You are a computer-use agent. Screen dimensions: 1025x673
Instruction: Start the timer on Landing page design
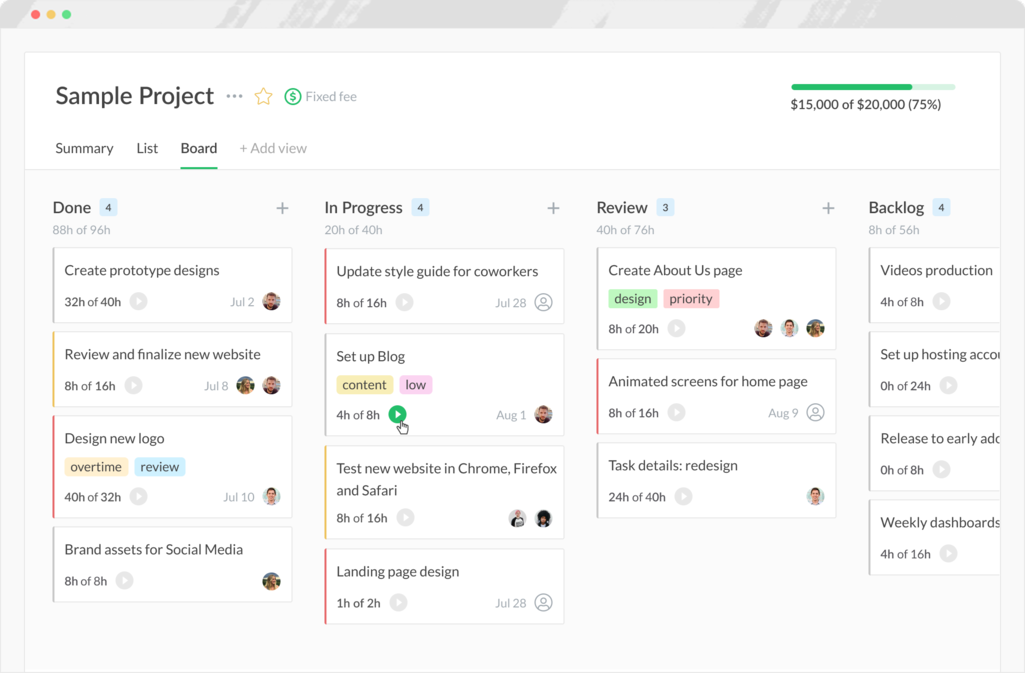(397, 602)
